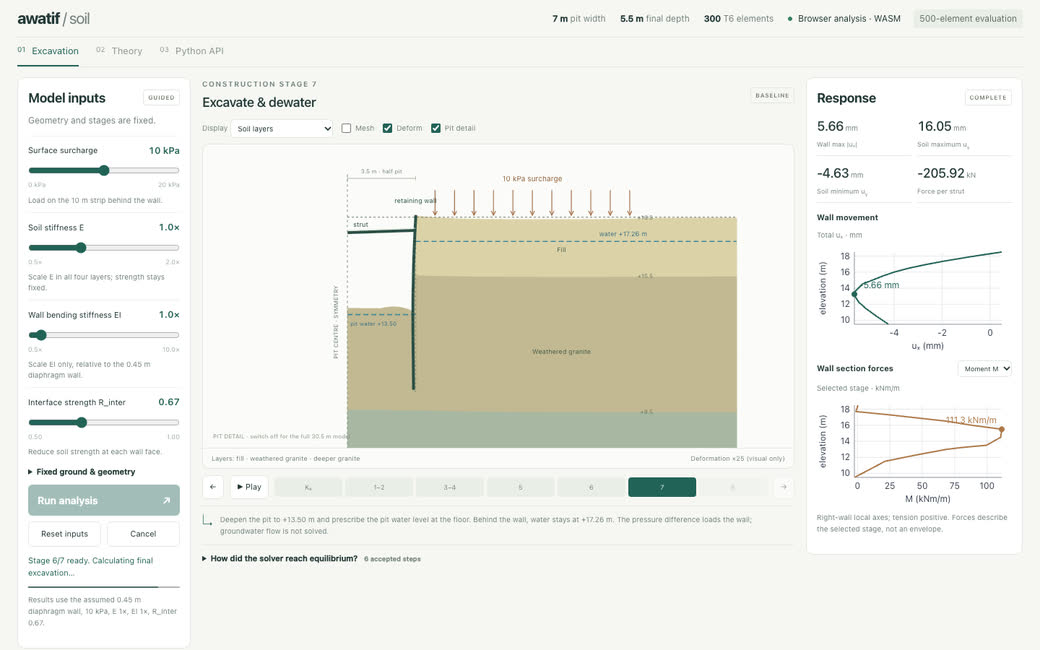This screenshot has width=1040, height=650.
Task: Click the COMPLETE badge in Response
Action: [988, 98]
